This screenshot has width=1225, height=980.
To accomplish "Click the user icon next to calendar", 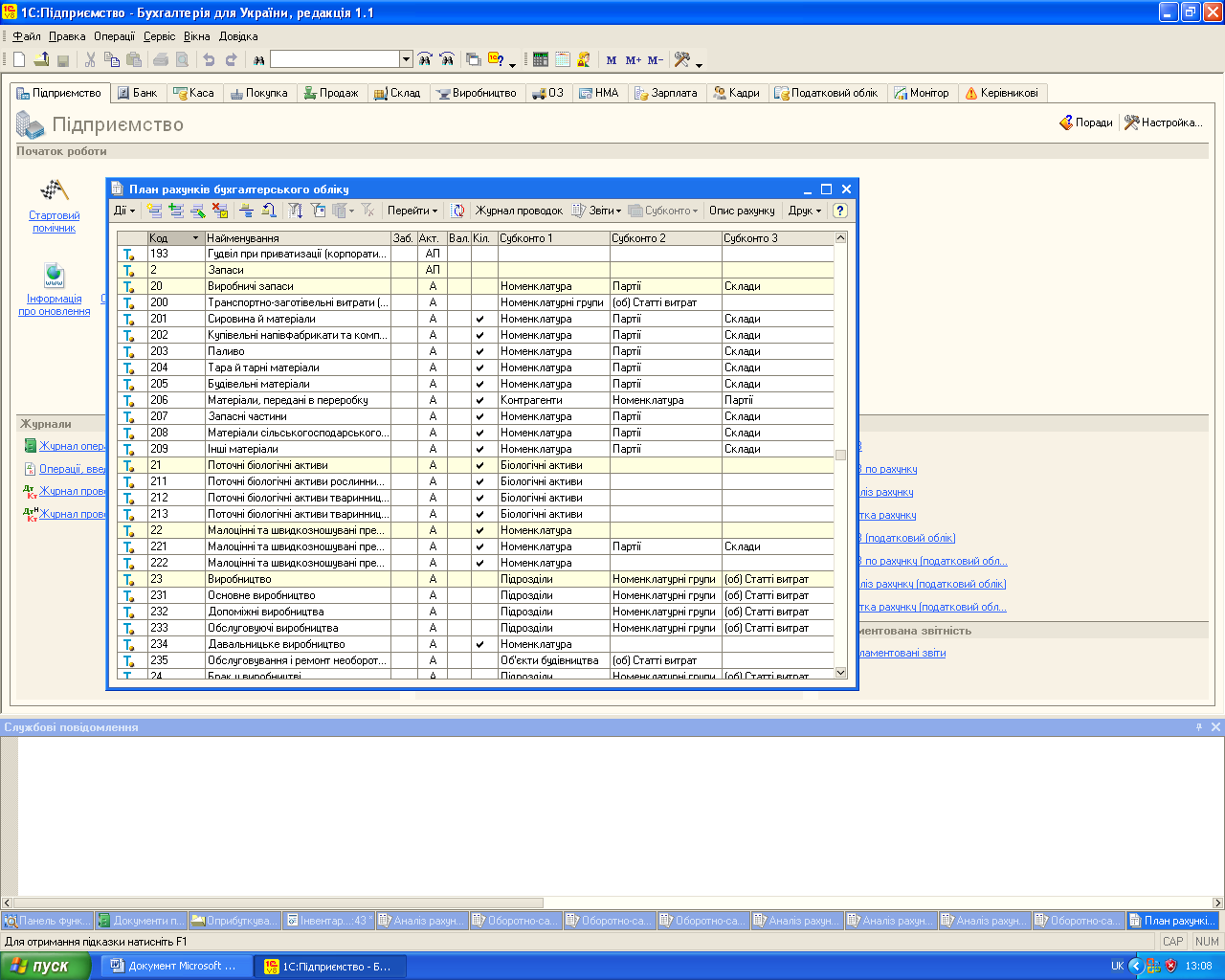I will 584,59.
